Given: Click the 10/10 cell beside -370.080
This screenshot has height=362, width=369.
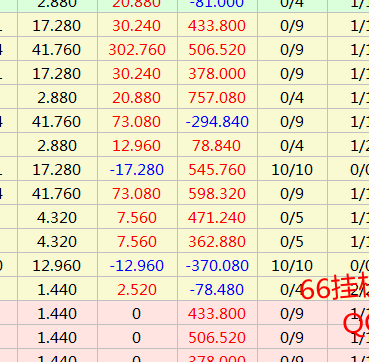Looking at the screenshot, I should click(292, 266).
